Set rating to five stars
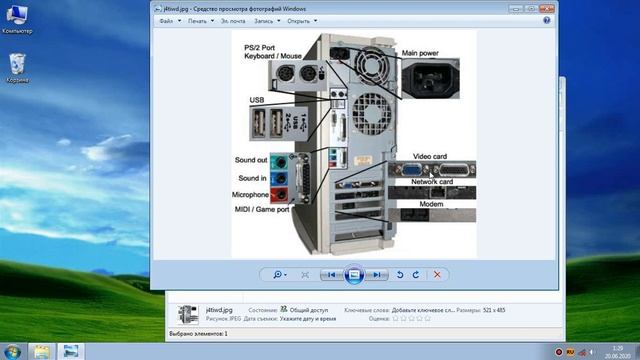This screenshot has width=640, height=360. (x=427, y=318)
